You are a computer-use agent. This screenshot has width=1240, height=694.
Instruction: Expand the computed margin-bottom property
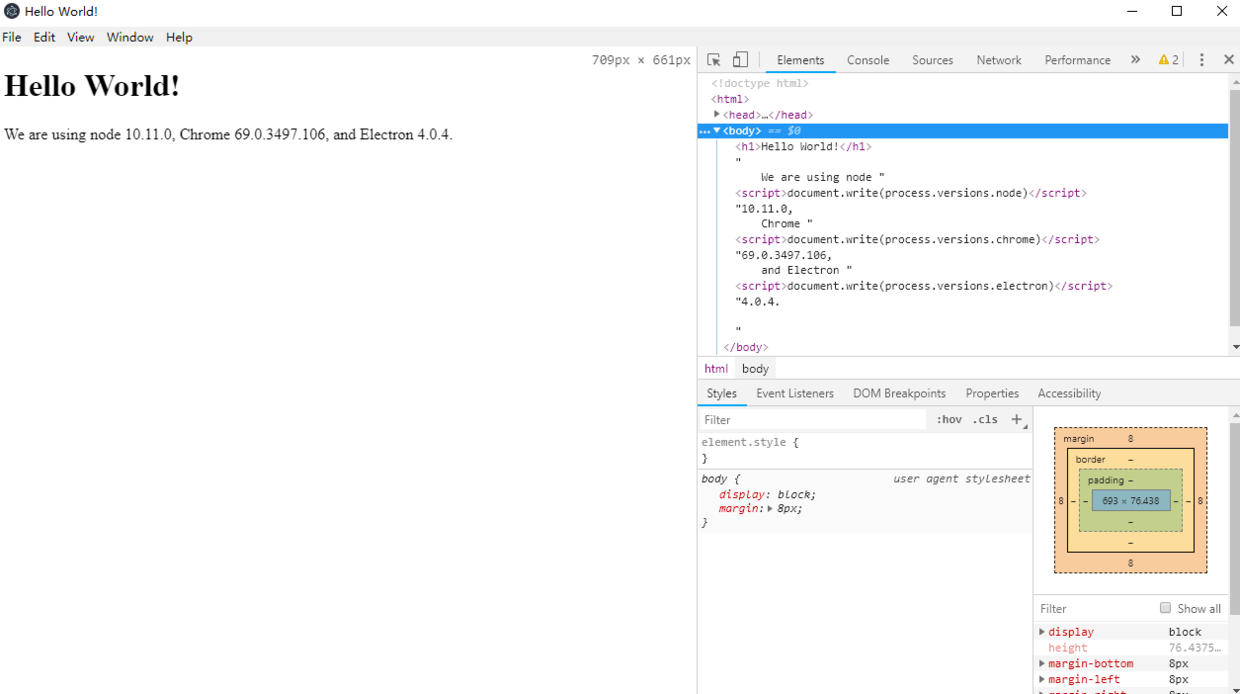point(1042,664)
